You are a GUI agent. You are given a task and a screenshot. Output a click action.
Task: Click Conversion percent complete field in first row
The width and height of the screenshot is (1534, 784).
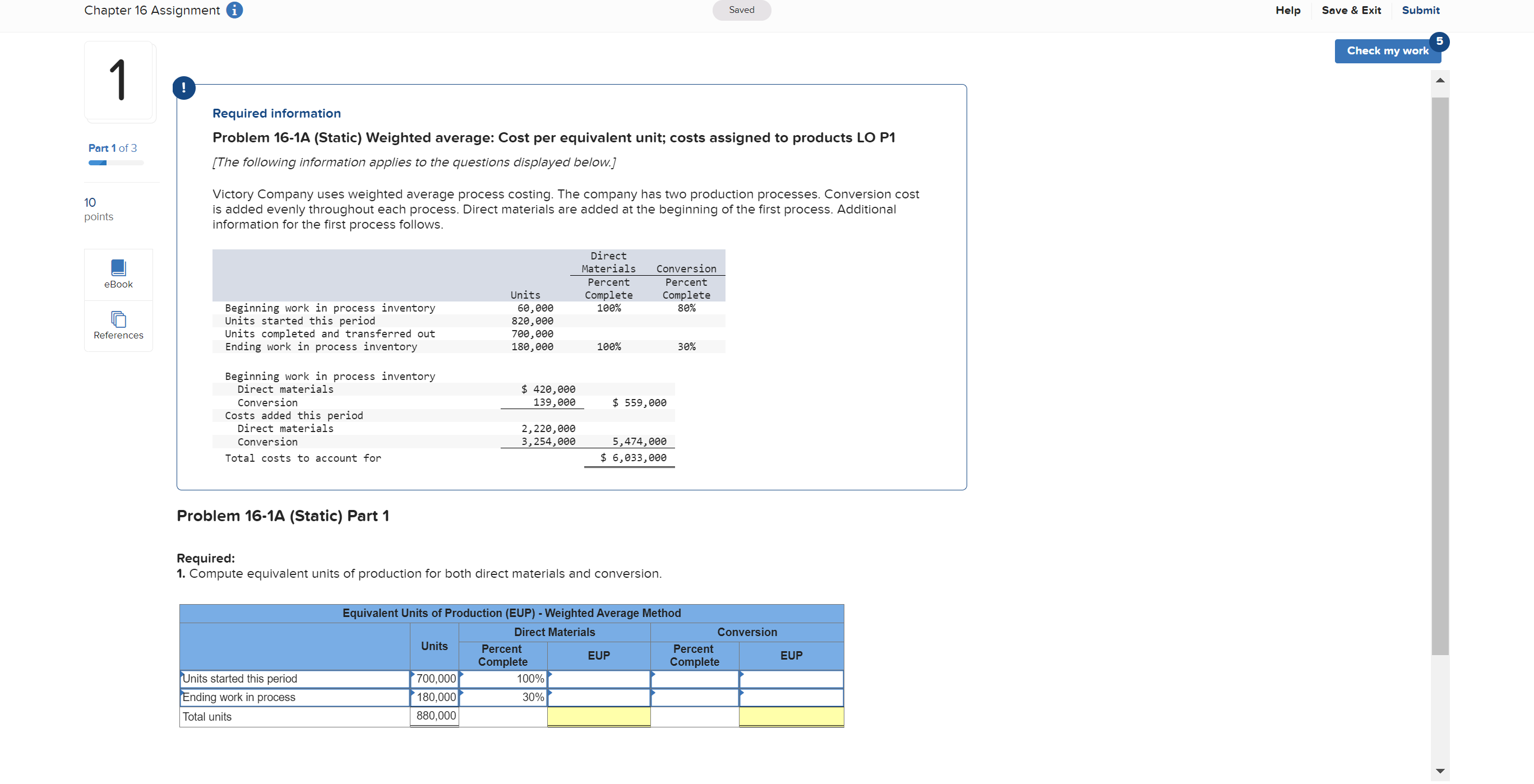(694, 679)
